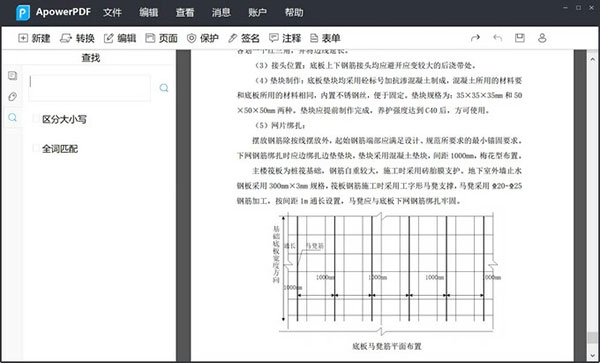Image resolution: width=600 pixels, height=363 pixels.
Task: Click the magnifier search button
Action: [164, 88]
